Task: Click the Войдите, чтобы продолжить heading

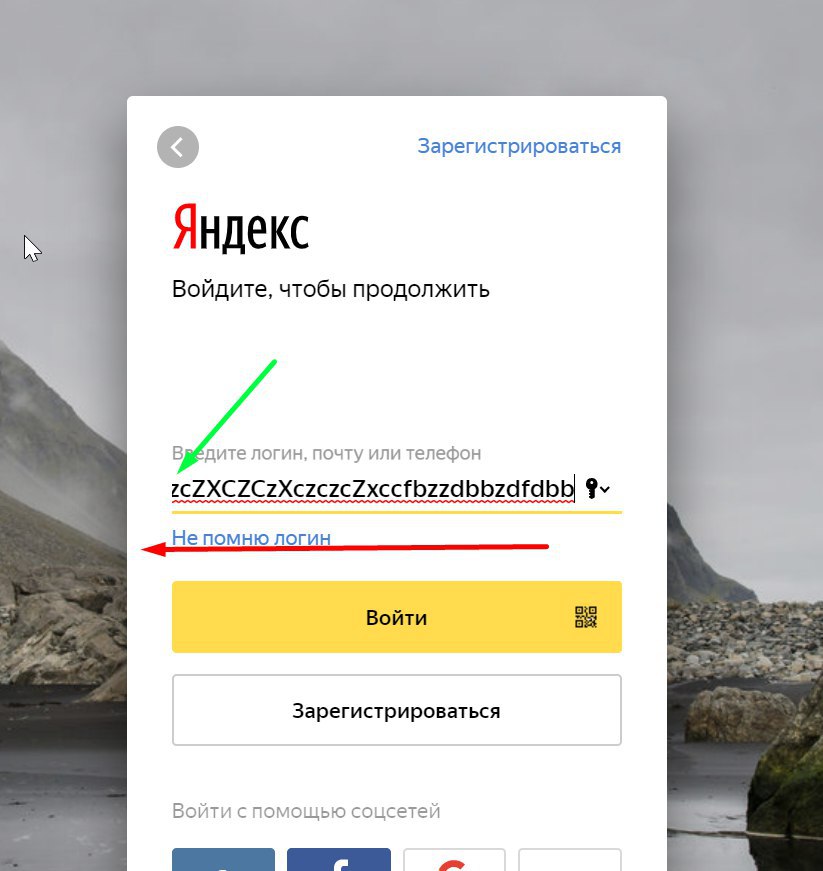Action: 331,289
